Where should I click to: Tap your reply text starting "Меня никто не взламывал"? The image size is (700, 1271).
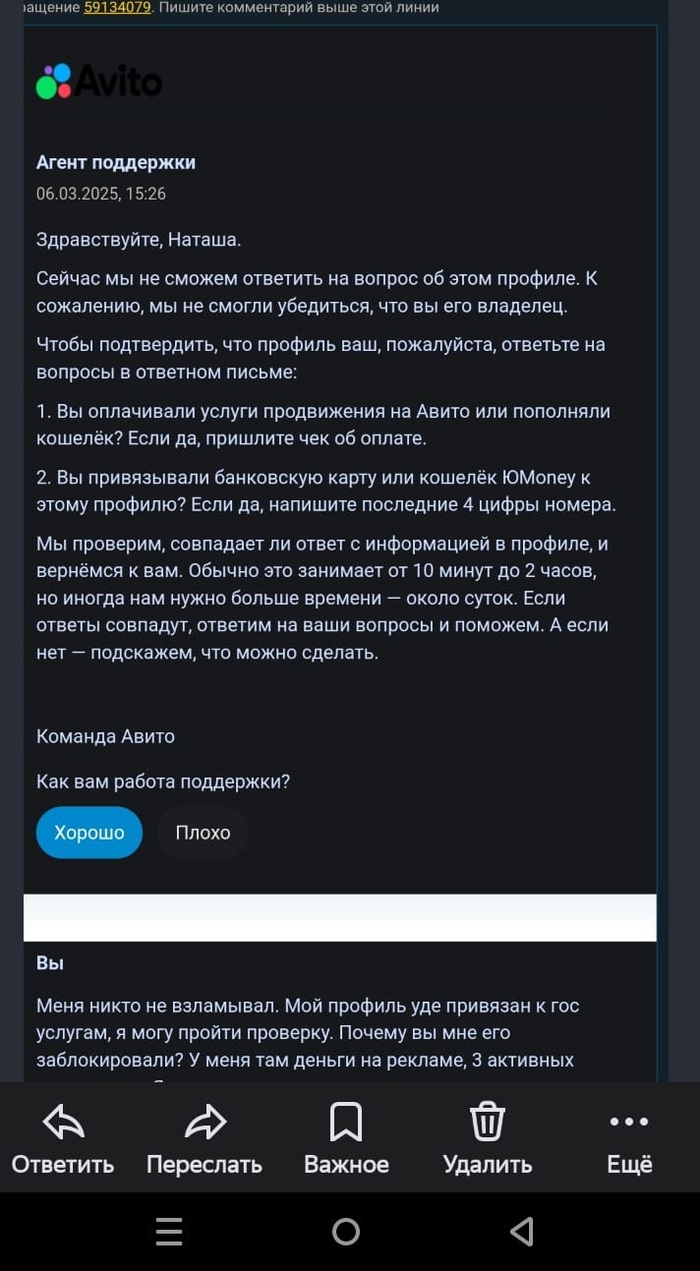(x=308, y=1032)
